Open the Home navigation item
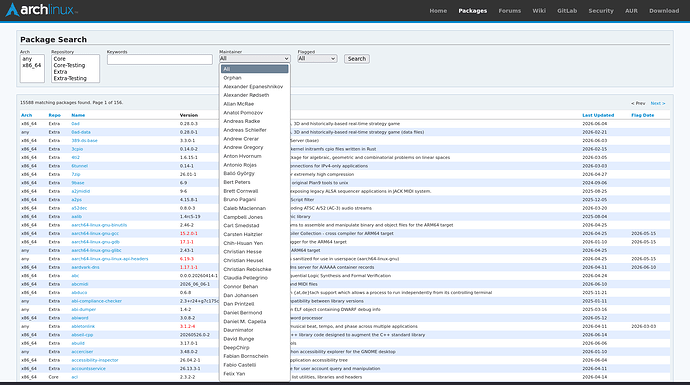Image resolution: width=690 pixels, height=385 pixels. [438, 11]
